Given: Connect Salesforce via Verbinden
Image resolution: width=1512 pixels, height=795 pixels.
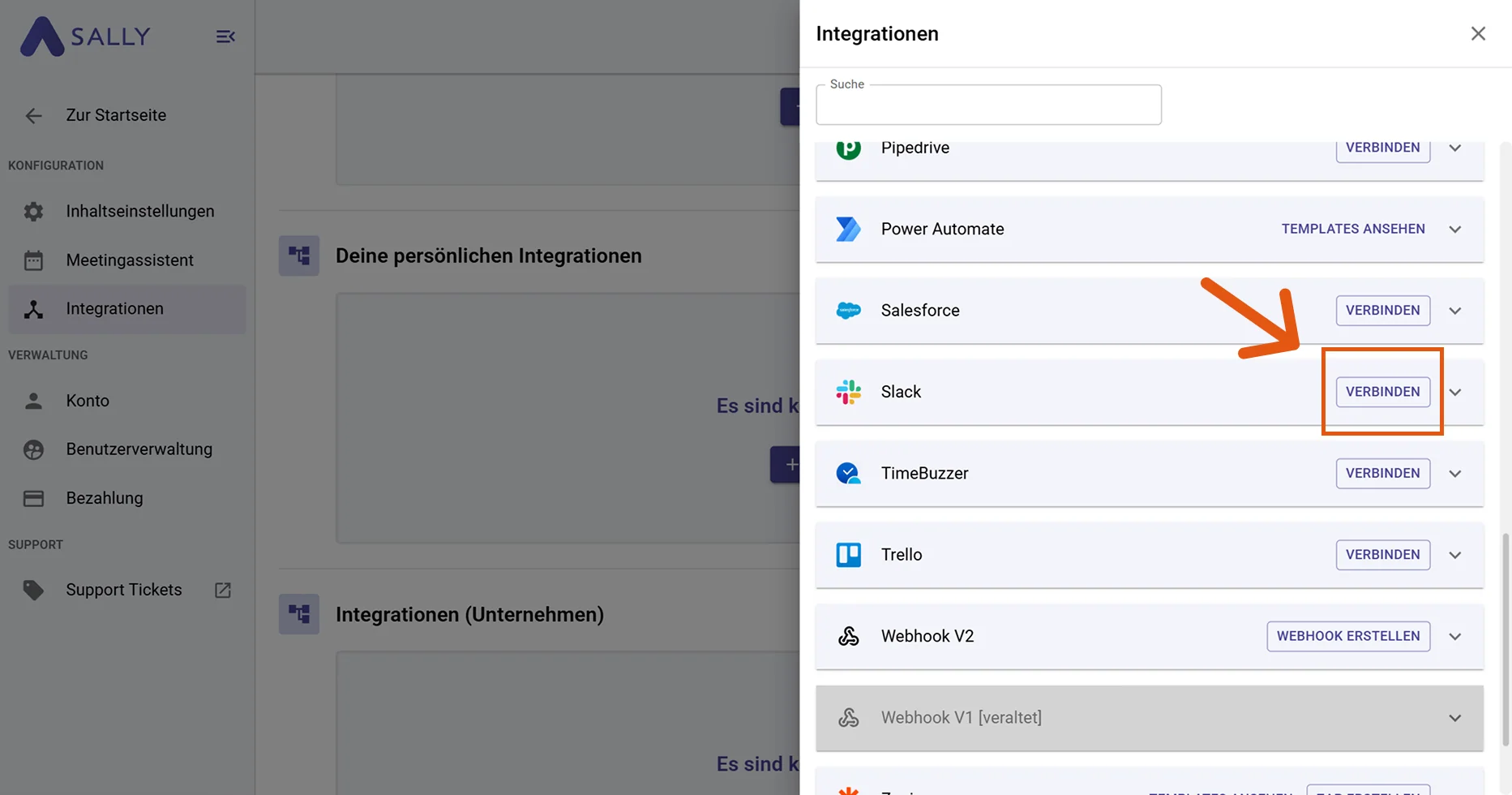Looking at the screenshot, I should click(1382, 311).
